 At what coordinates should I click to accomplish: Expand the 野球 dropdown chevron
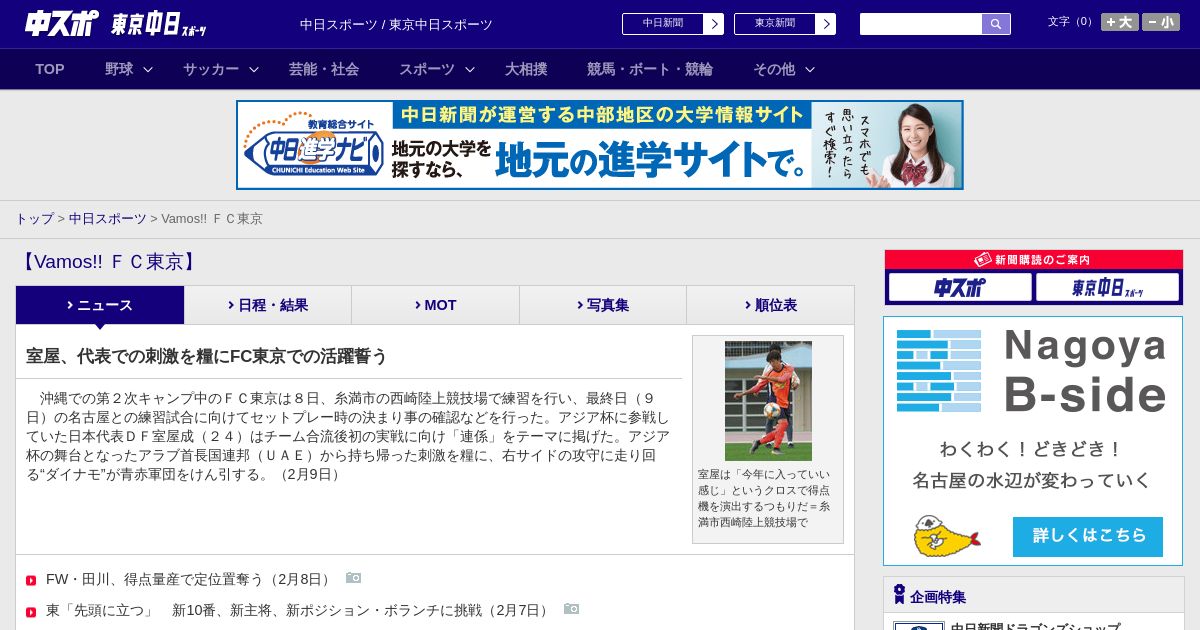click(148, 69)
